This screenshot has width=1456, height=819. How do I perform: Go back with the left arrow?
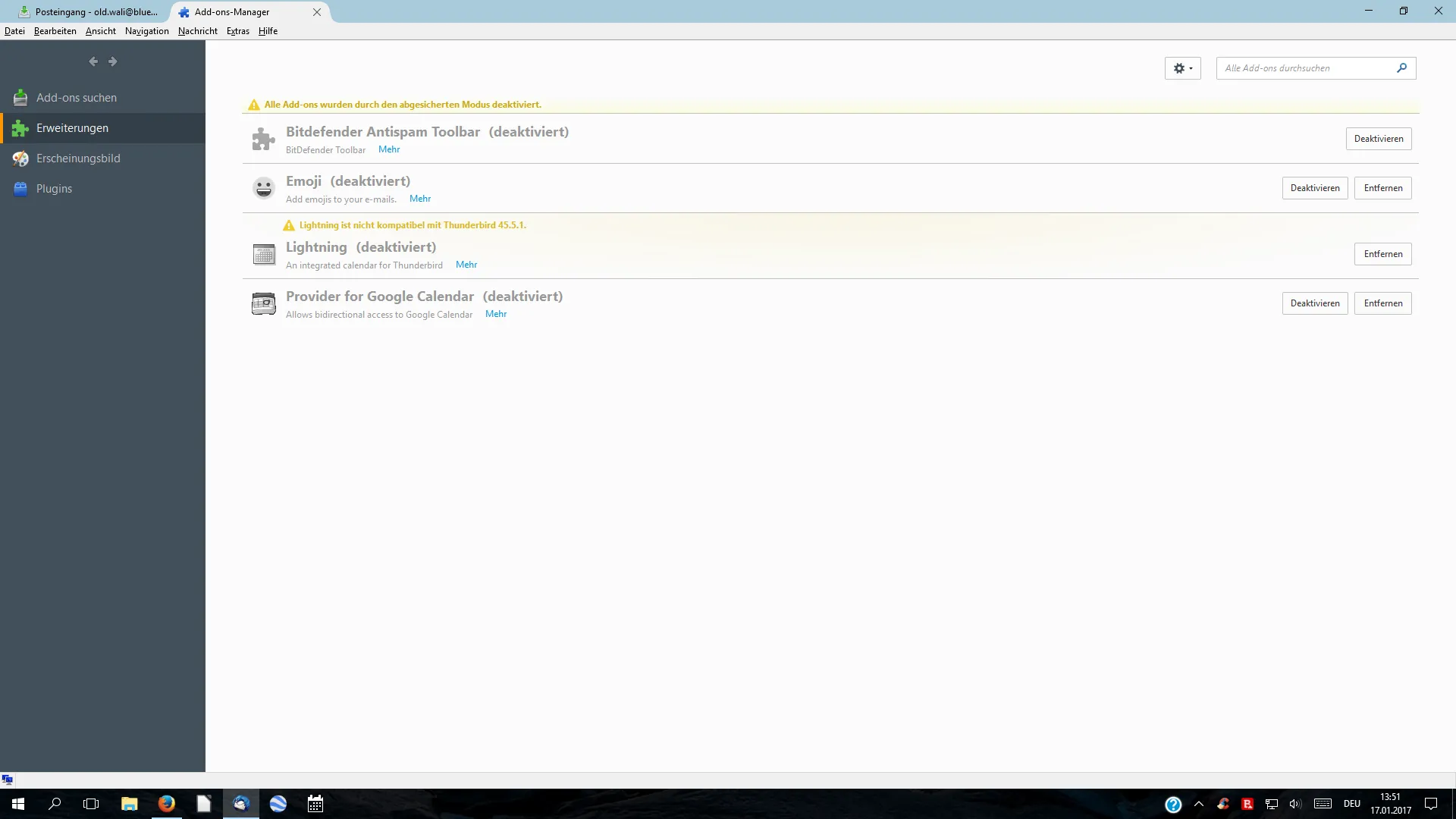coord(93,61)
